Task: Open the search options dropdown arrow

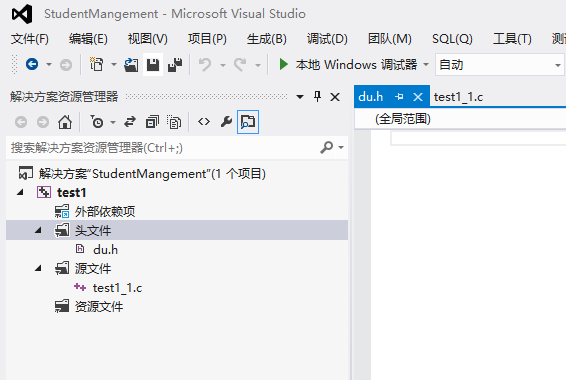Action: pyautogui.click(x=341, y=147)
